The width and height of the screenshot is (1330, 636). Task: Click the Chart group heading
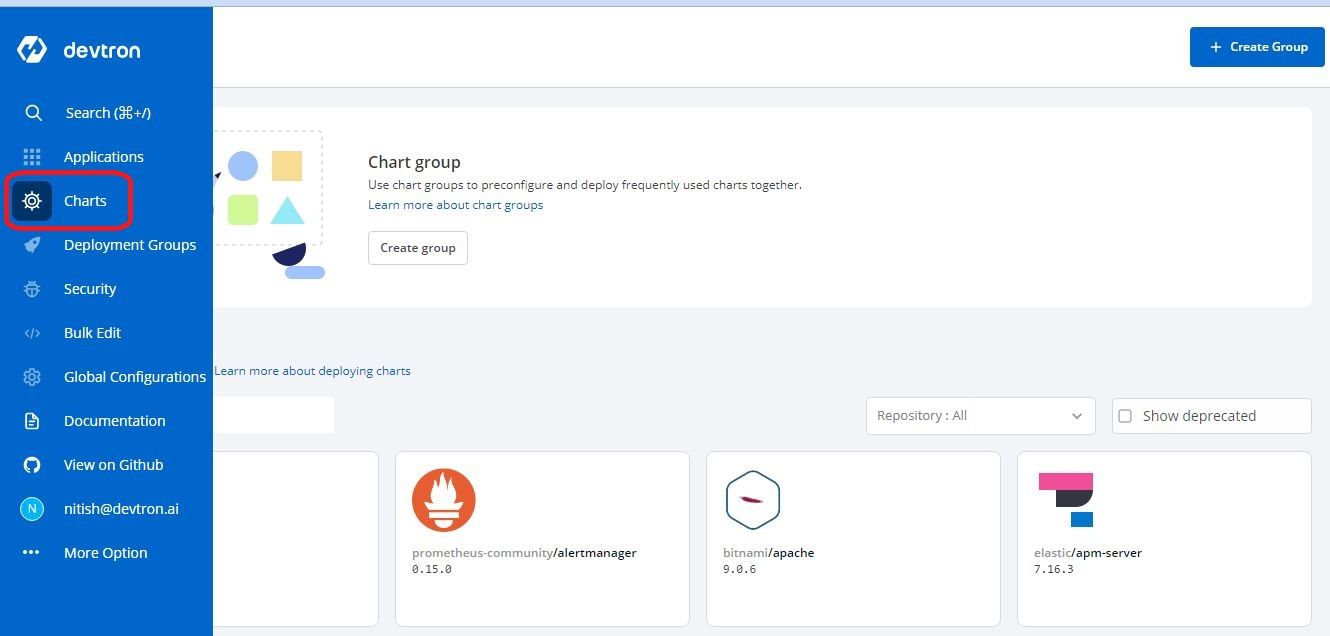tap(414, 162)
